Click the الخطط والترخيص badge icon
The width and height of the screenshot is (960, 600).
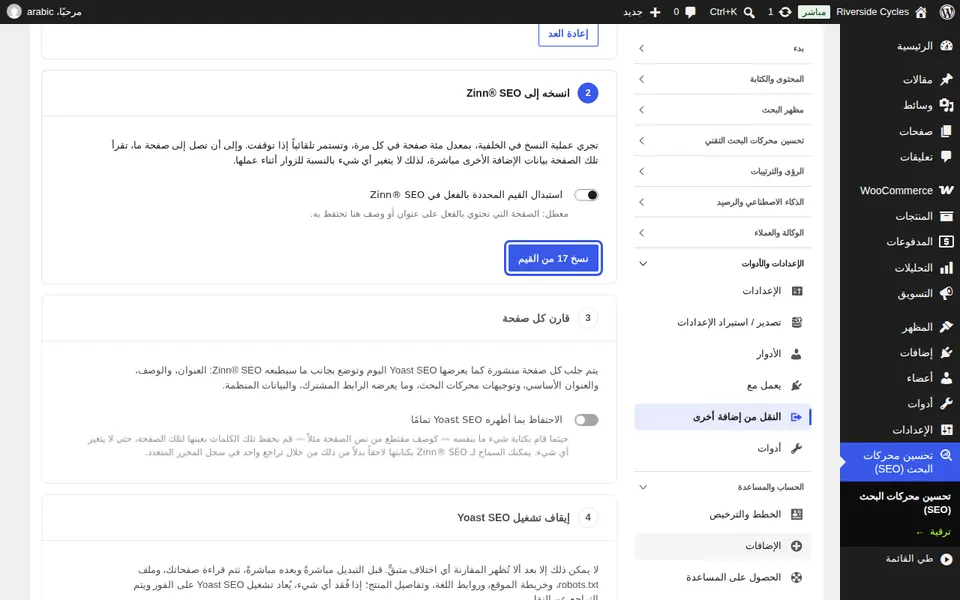point(797,514)
